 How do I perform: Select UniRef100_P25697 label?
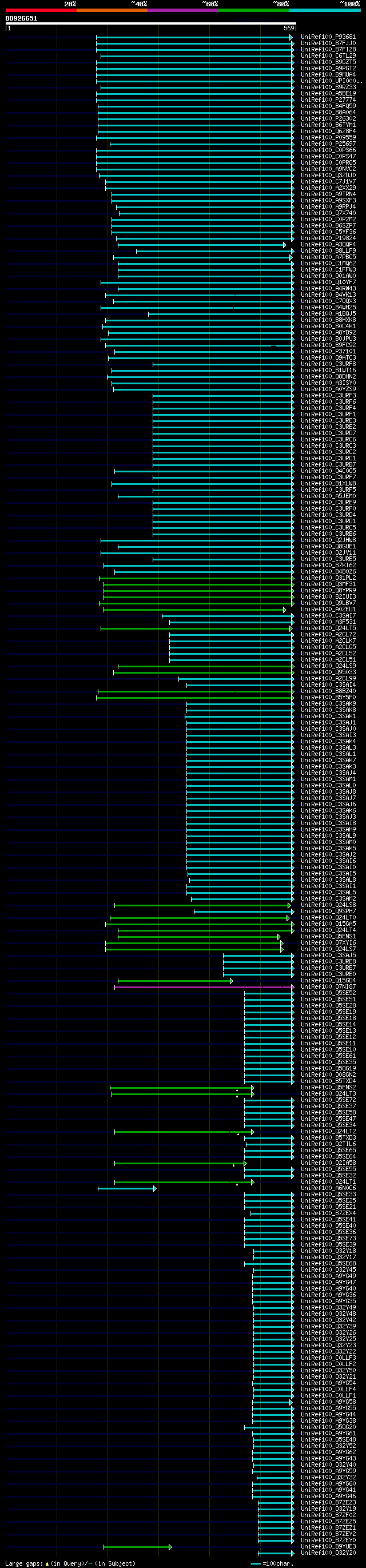(328, 144)
